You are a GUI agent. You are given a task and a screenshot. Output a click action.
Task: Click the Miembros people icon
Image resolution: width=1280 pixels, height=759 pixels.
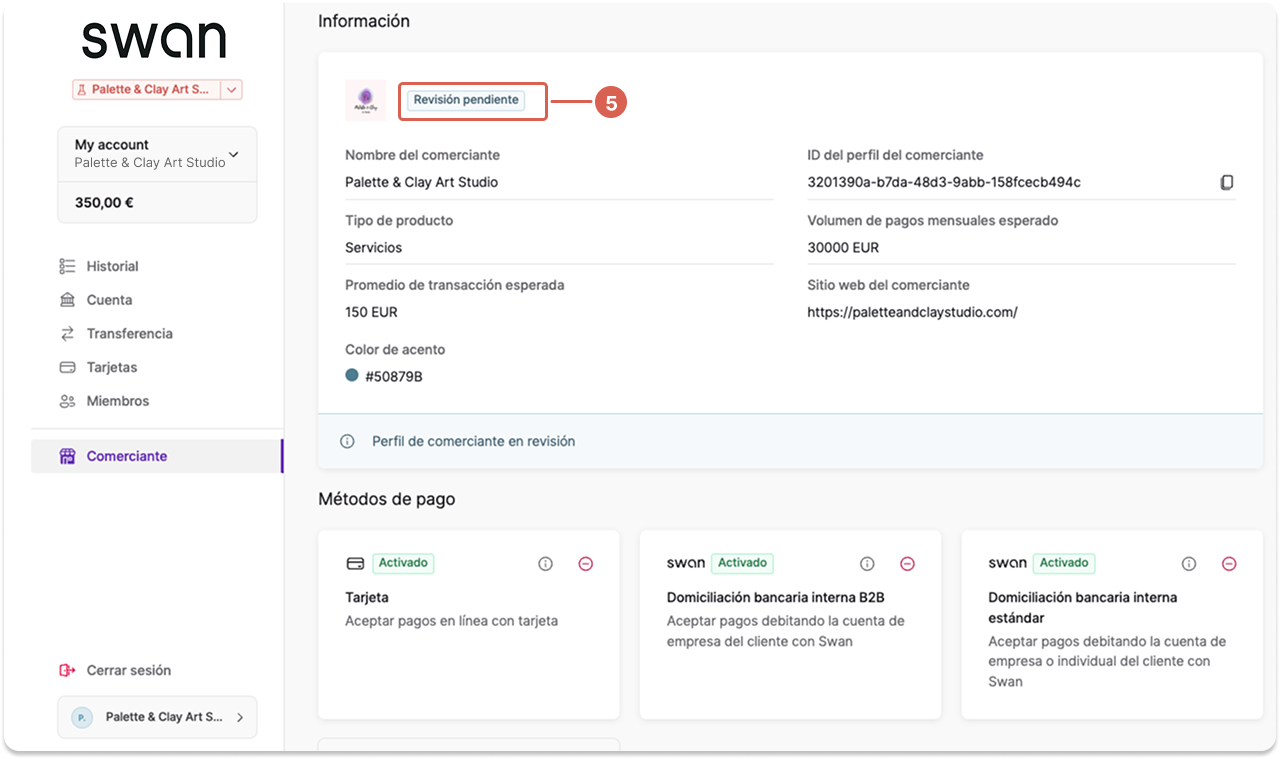[x=68, y=401]
